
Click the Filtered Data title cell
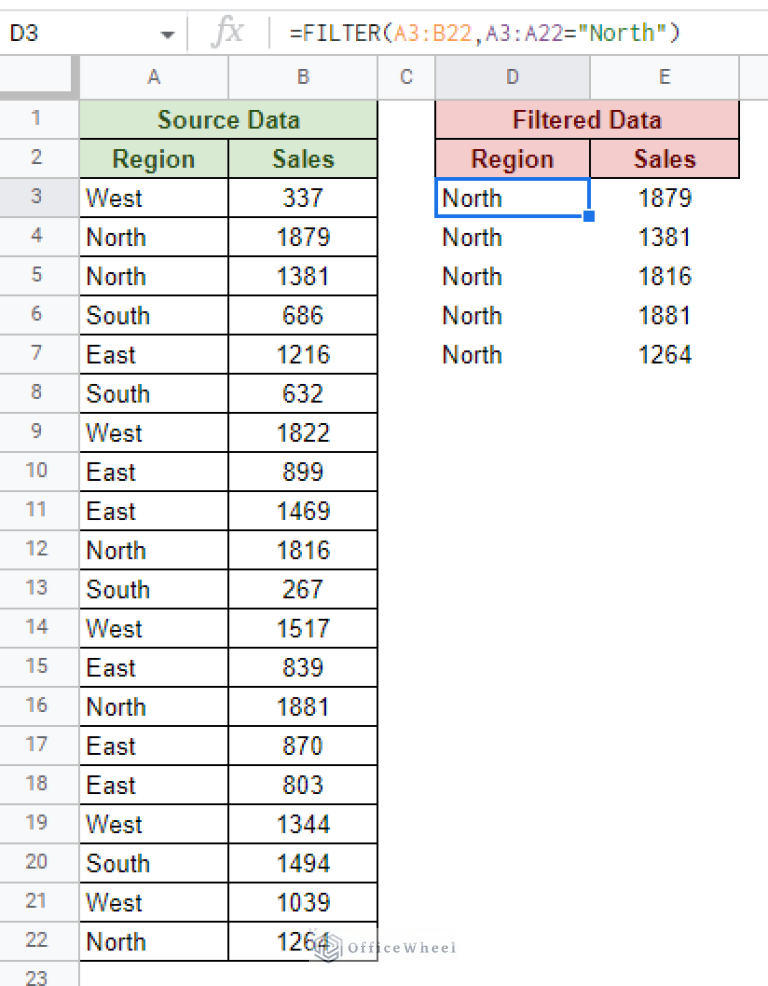click(587, 120)
